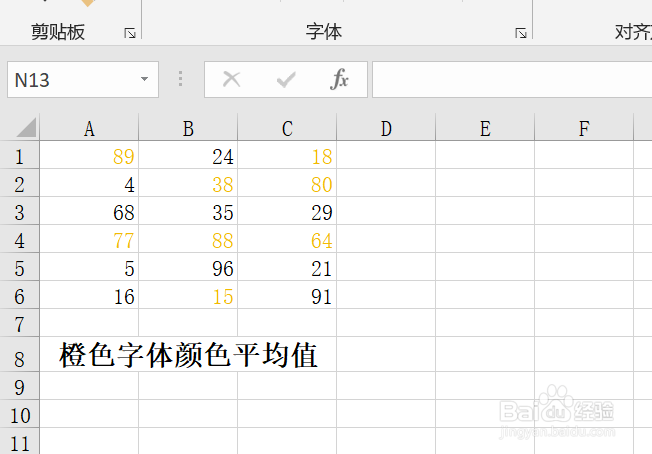Select cell containing 24
The image size is (652, 454).
coord(188,155)
